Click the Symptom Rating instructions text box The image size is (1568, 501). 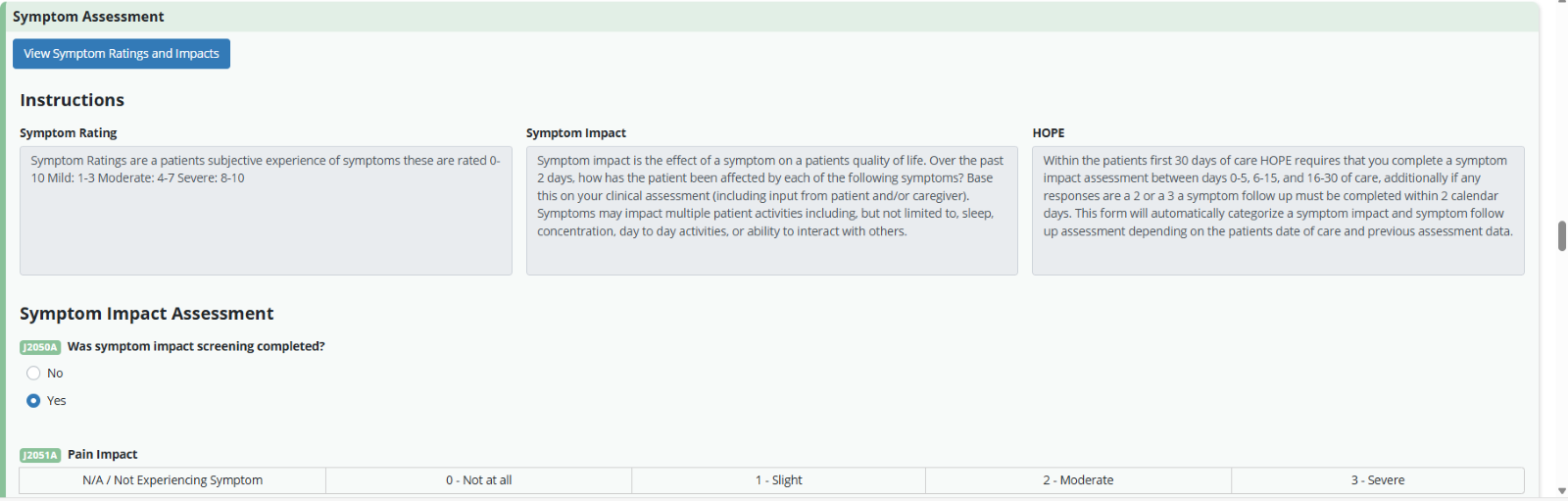[266, 211]
